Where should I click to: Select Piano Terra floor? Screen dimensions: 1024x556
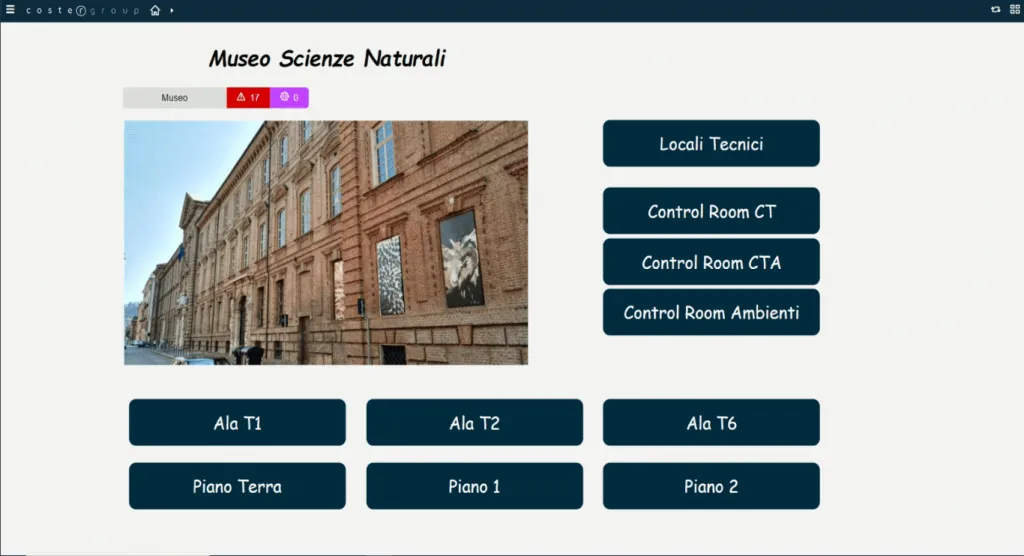click(237, 486)
